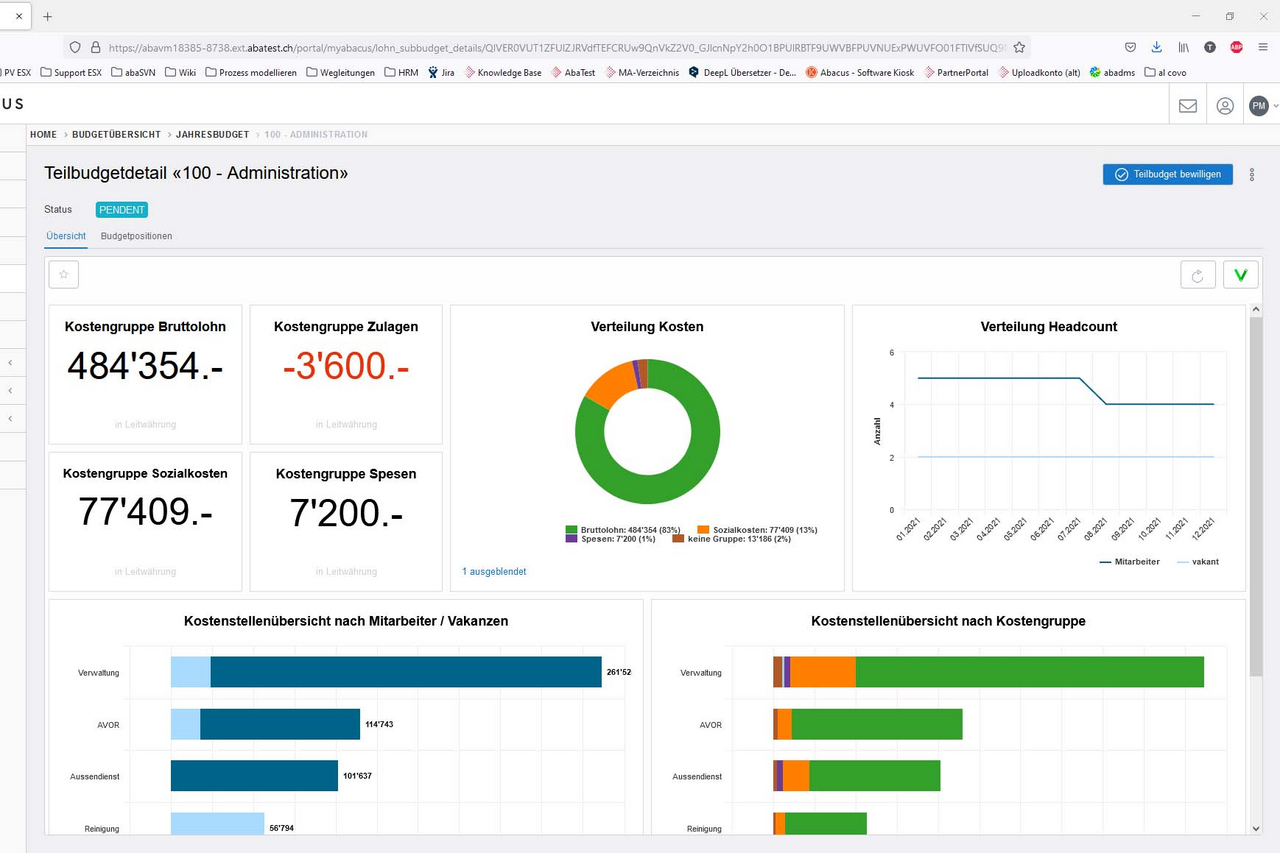Open the Jira bookmark
The height and width of the screenshot is (853, 1280).
click(441, 73)
